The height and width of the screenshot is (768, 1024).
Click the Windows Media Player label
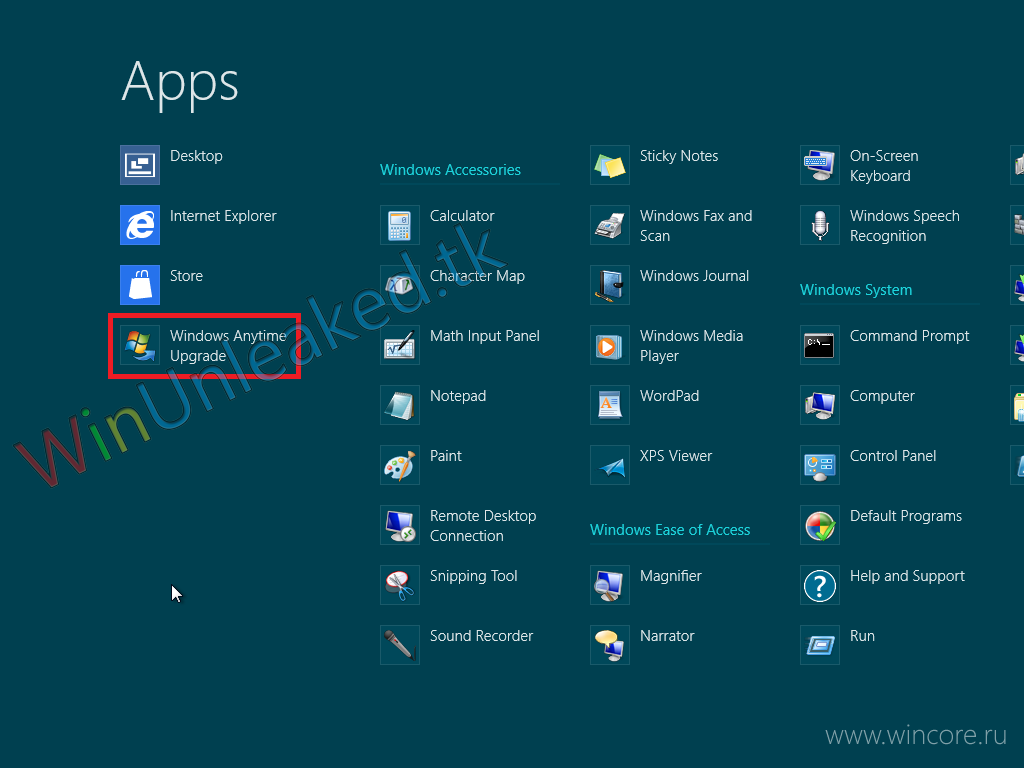(x=691, y=345)
